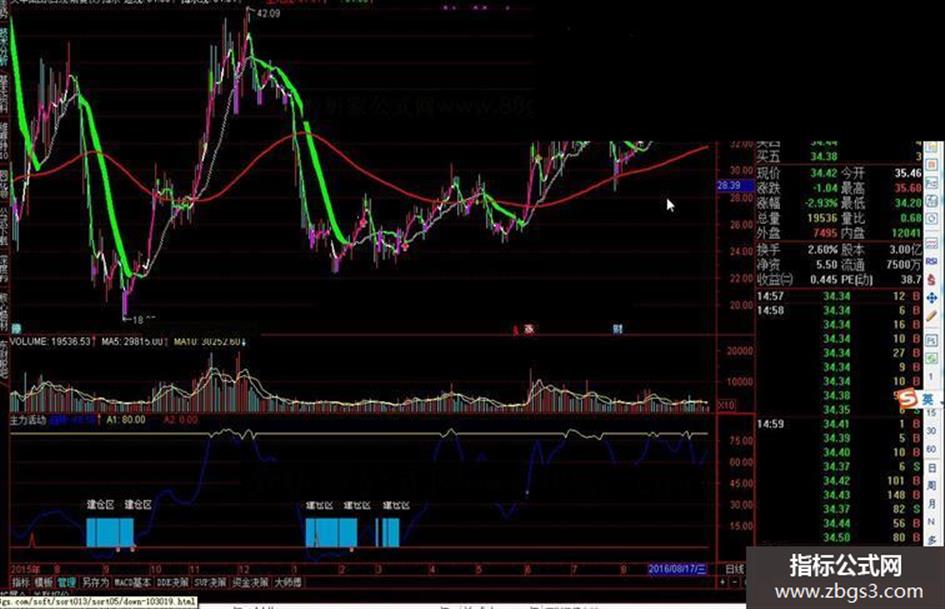Click the tick row with volume 148
Screen dimensions: 945x609
click(839, 495)
